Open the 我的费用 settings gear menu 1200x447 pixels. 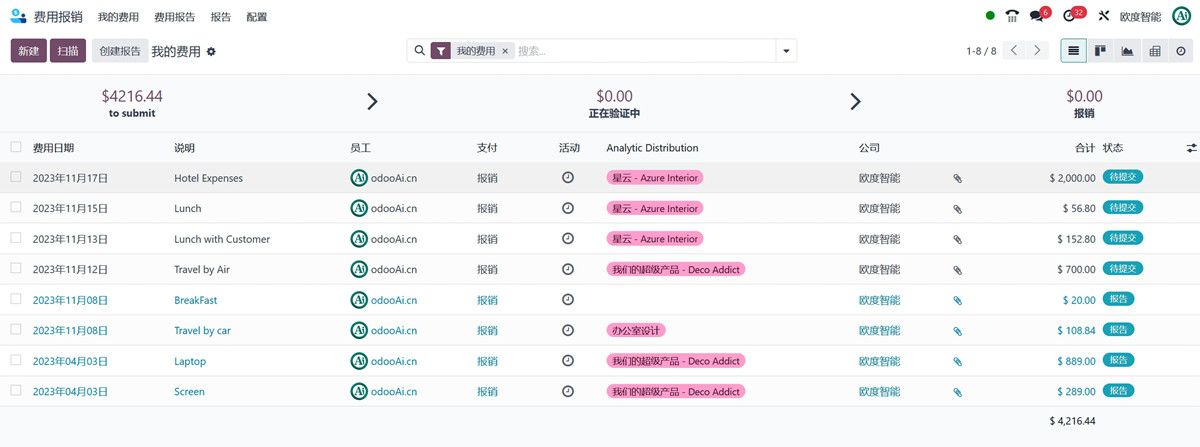tap(211, 51)
